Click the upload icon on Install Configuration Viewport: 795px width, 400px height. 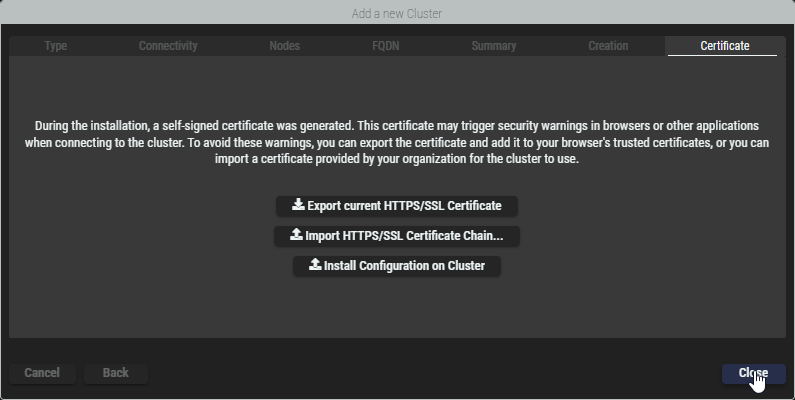click(x=315, y=265)
